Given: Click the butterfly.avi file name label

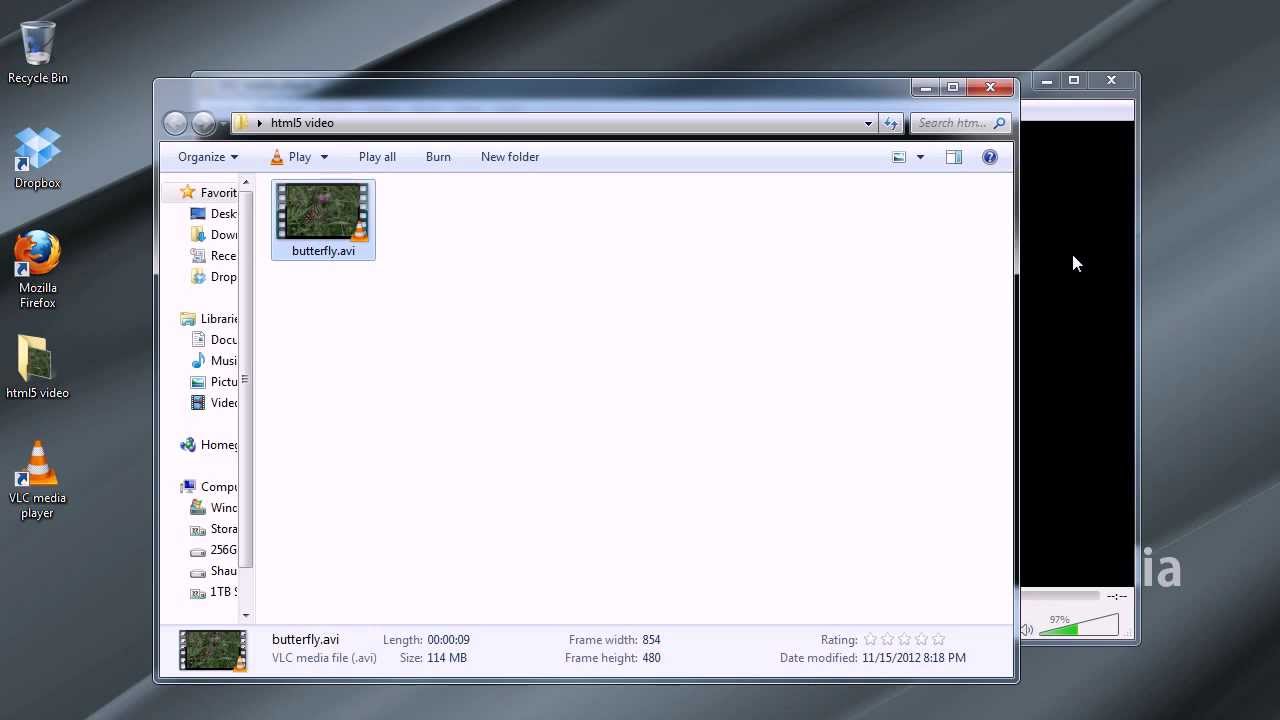Looking at the screenshot, I should point(323,251).
